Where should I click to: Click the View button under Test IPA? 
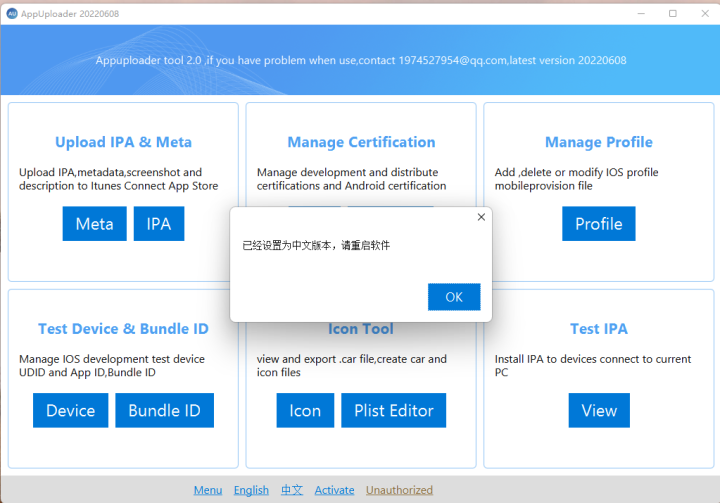[599, 410]
